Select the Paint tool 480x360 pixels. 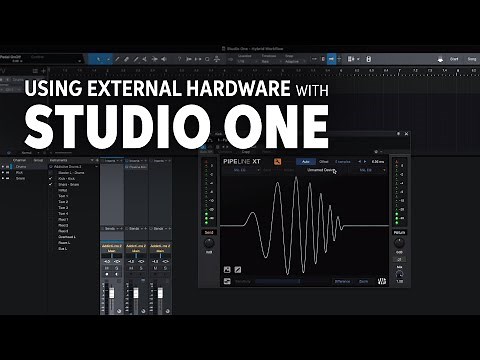point(136,59)
